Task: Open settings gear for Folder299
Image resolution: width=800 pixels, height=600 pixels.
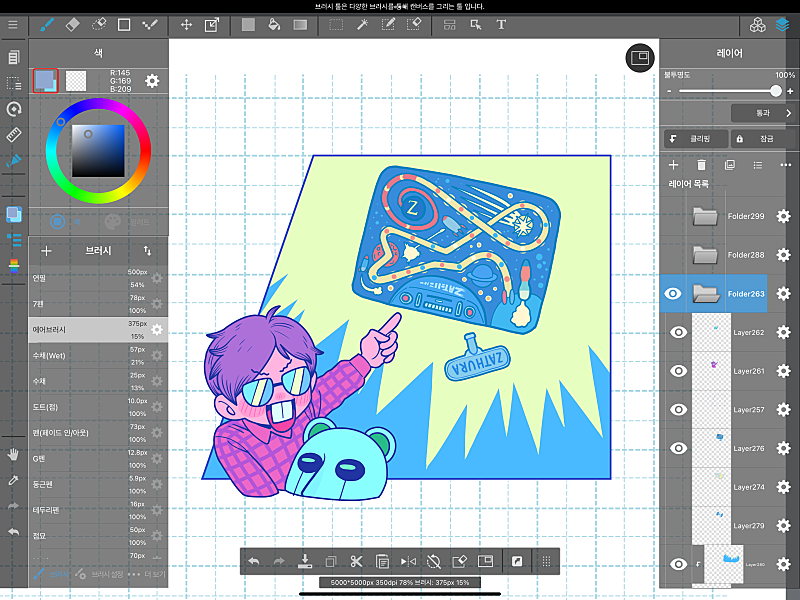Action: click(x=783, y=216)
